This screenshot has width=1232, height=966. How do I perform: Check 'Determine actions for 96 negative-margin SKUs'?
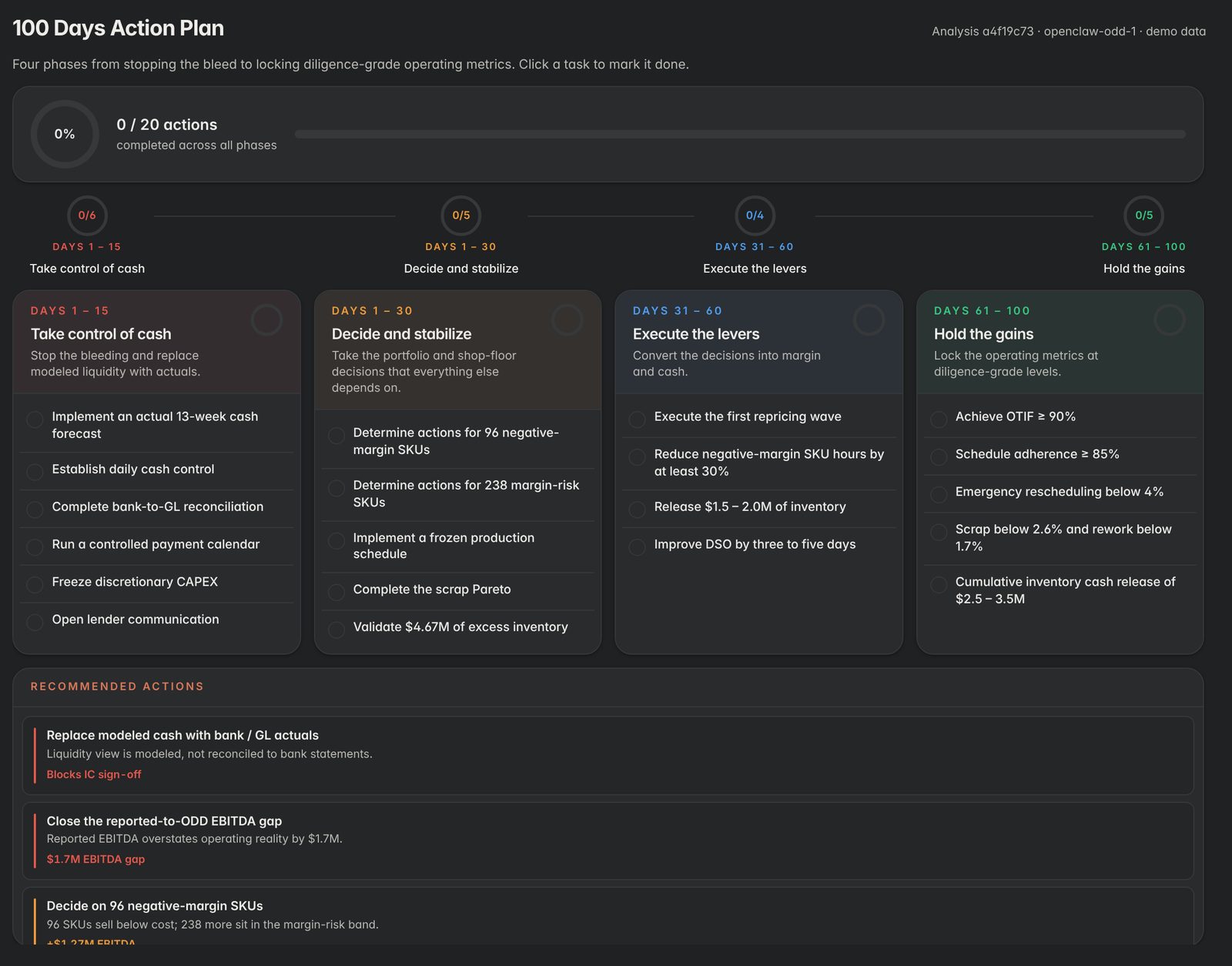(336, 436)
